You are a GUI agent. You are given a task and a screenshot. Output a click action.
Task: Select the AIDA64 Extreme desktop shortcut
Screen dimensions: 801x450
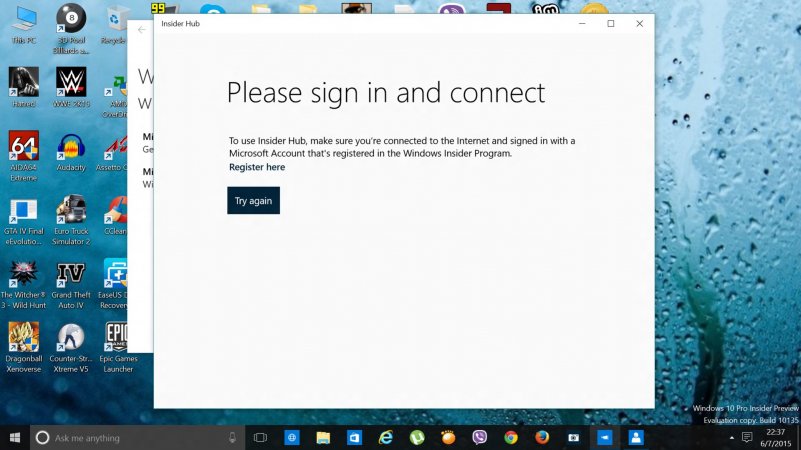pyautogui.click(x=23, y=156)
